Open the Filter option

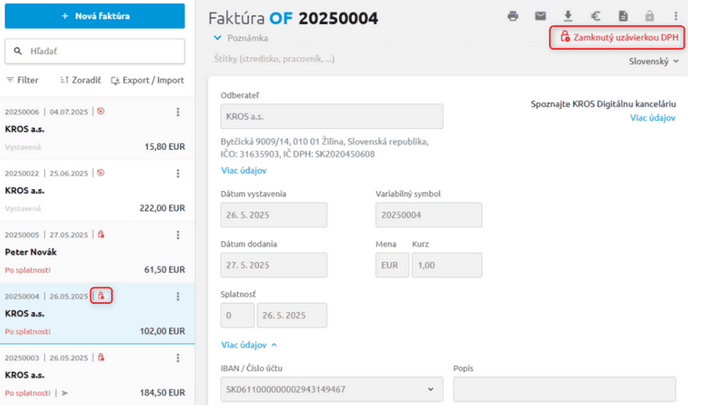coord(22,80)
